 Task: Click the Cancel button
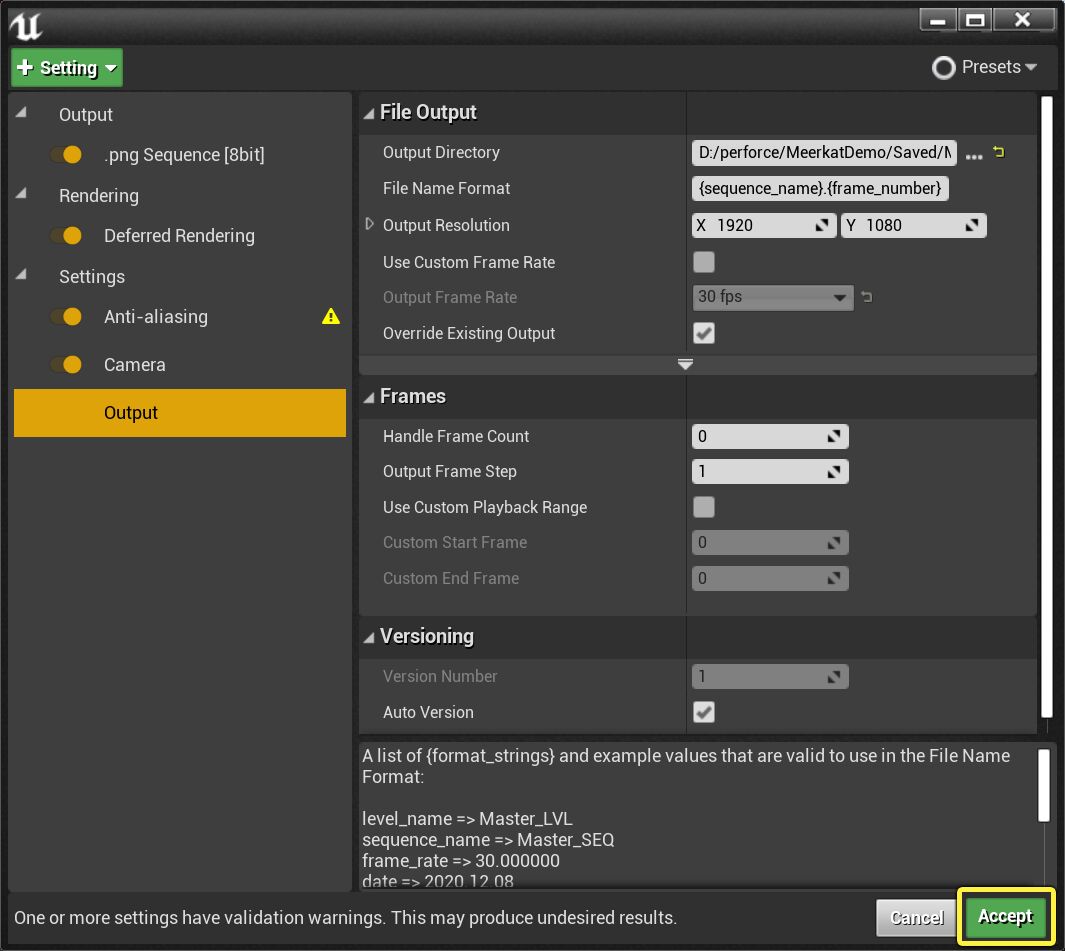[916, 917]
